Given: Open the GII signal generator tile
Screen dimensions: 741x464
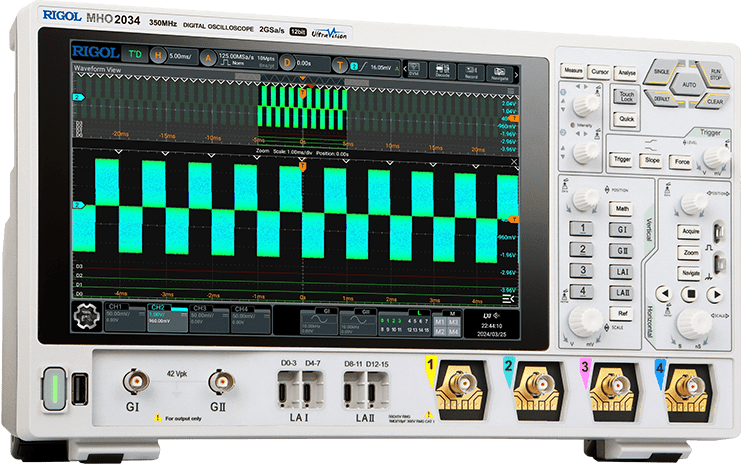Looking at the screenshot, I should tap(358, 323).
